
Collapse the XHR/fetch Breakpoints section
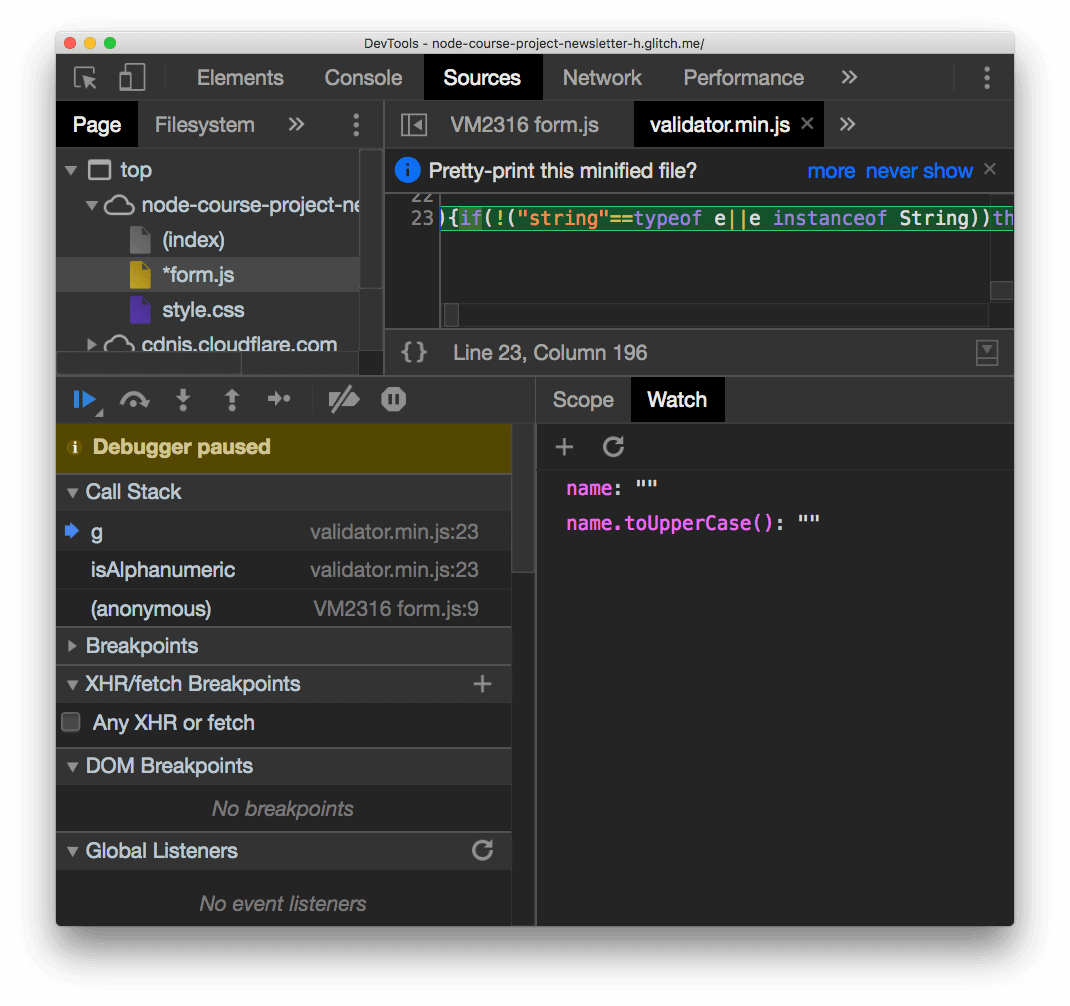tap(72, 685)
